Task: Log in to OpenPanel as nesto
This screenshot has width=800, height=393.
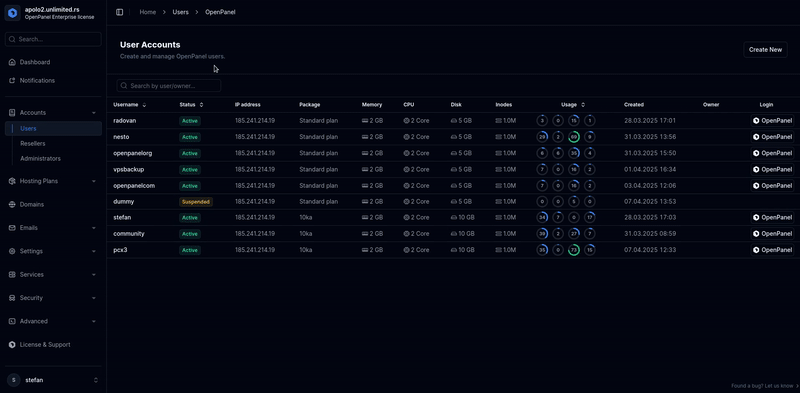Action: [x=772, y=137]
